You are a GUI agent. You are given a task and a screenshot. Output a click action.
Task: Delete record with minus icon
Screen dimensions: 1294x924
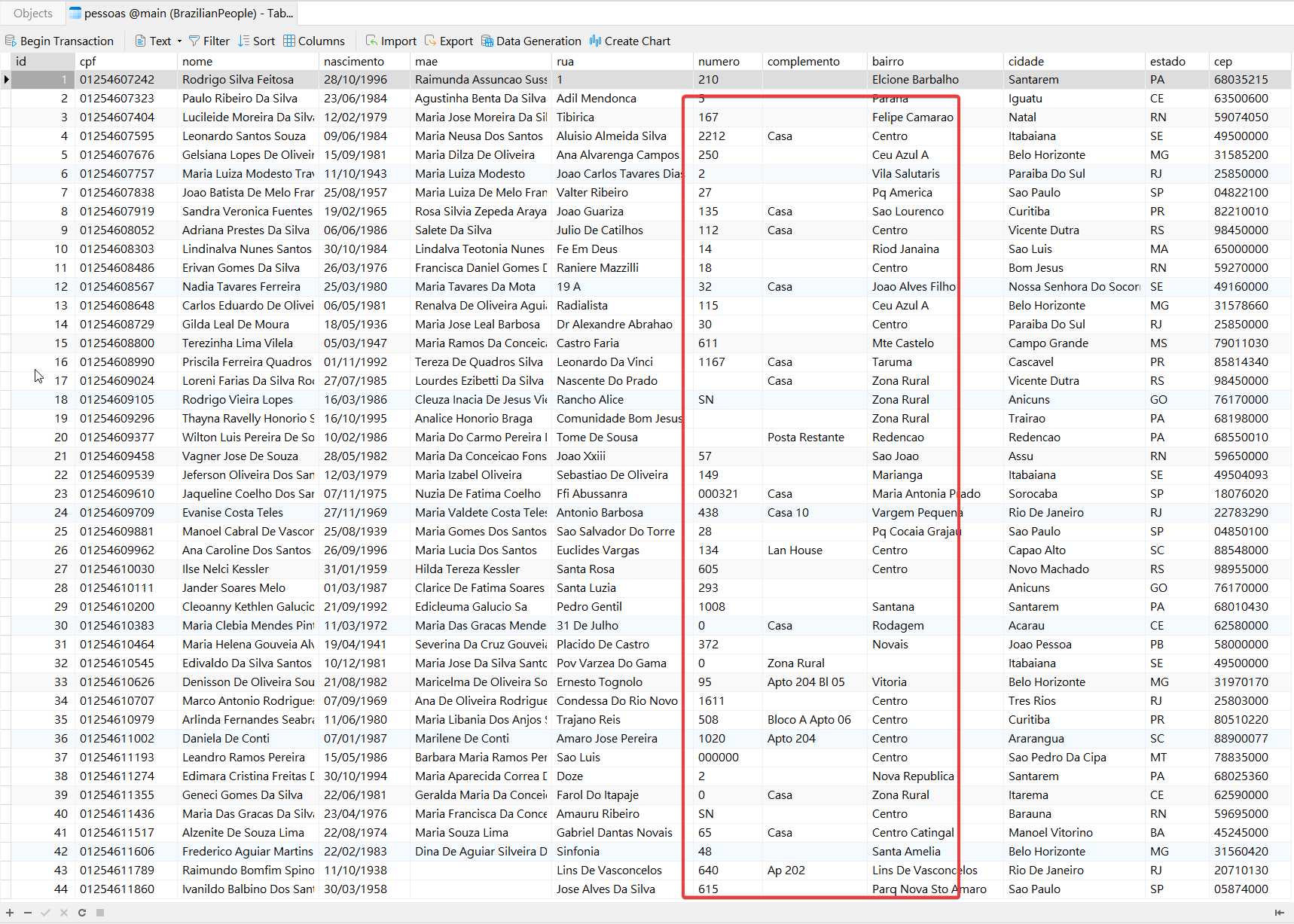pos(27,913)
